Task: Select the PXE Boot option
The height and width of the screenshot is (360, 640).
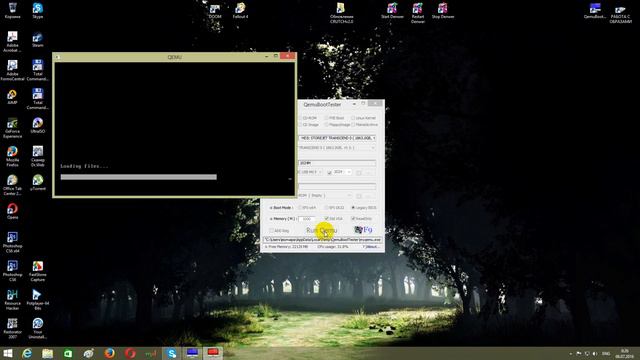Action: coord(335,118)
